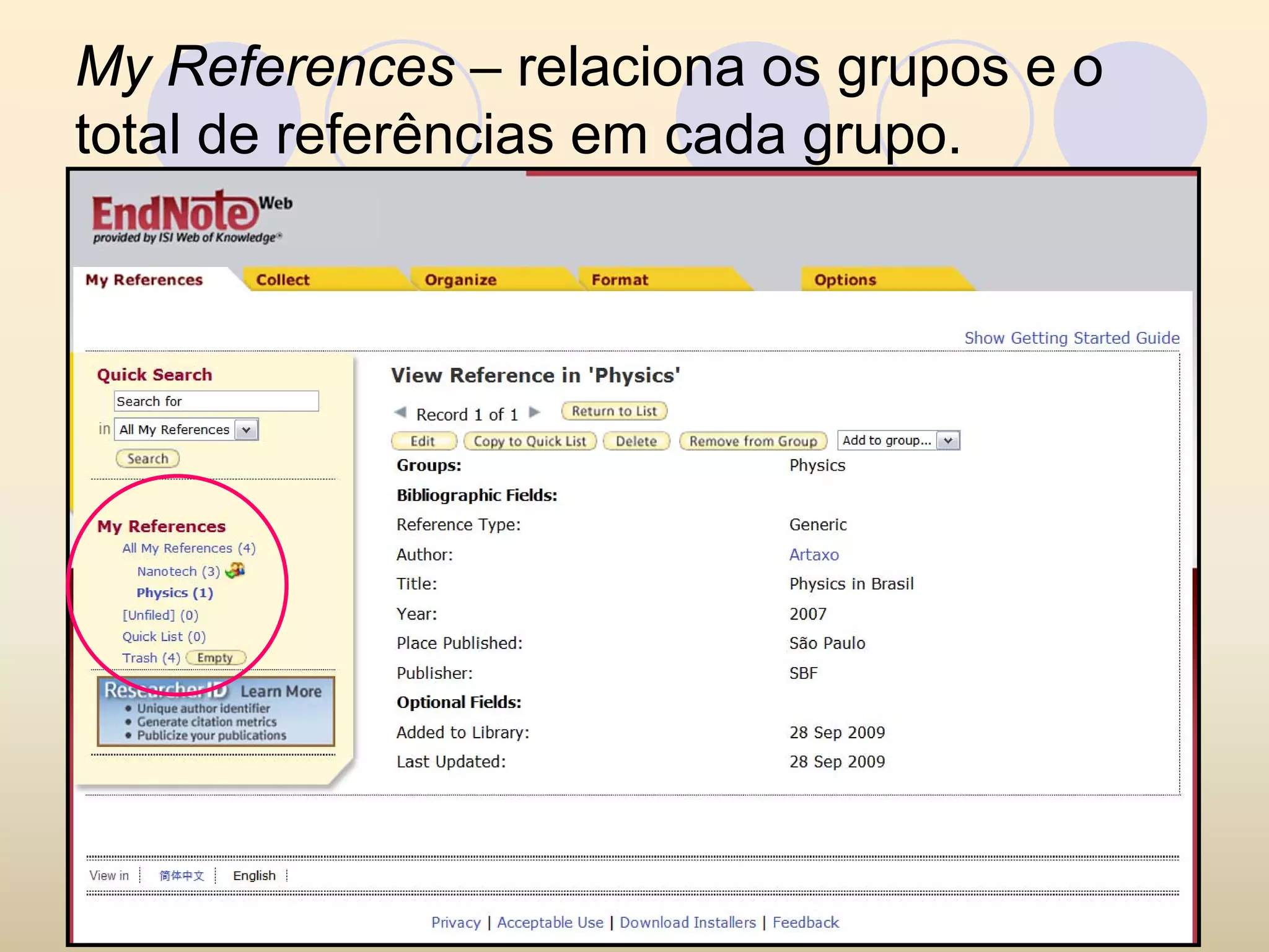Open the Feedback link
Image resolution: width=1269 pixels, height=952 pixels.
coord(806,922)
